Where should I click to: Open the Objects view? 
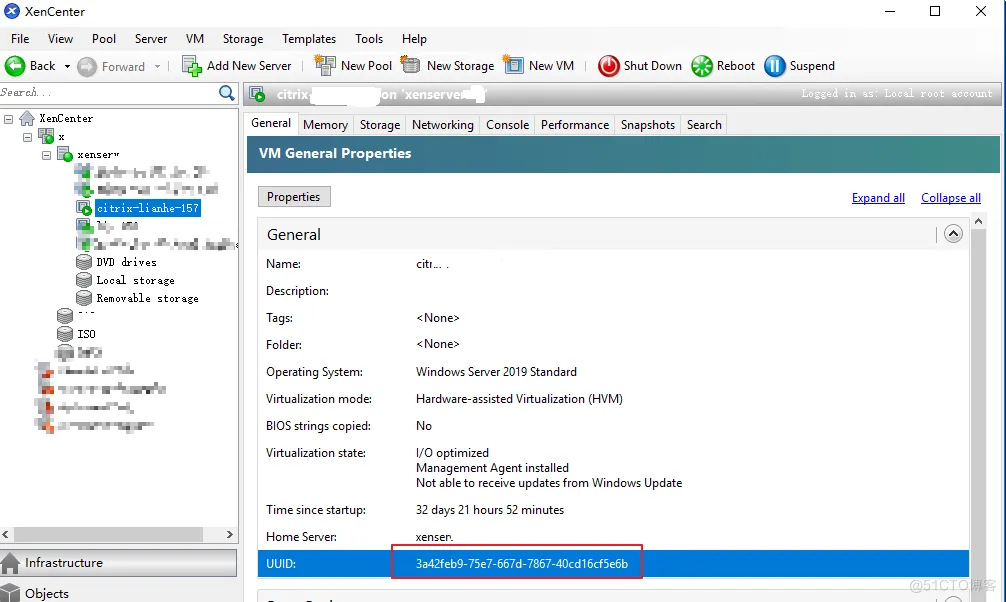pos(119,593)
